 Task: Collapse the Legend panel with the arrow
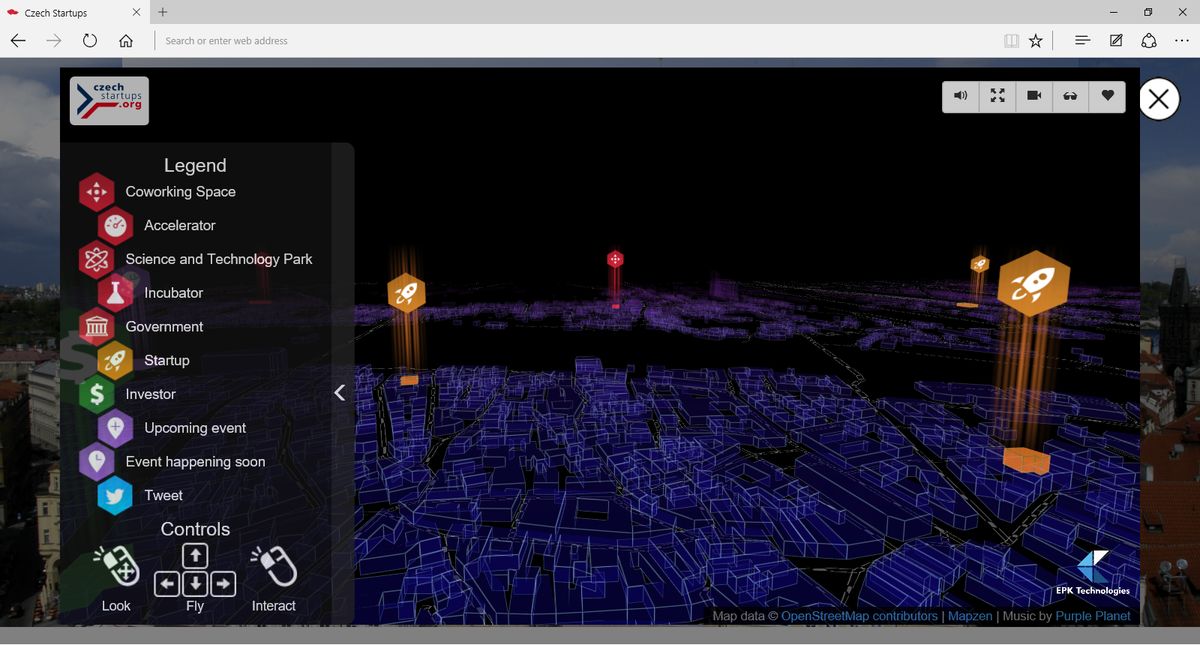click(340, 393)
